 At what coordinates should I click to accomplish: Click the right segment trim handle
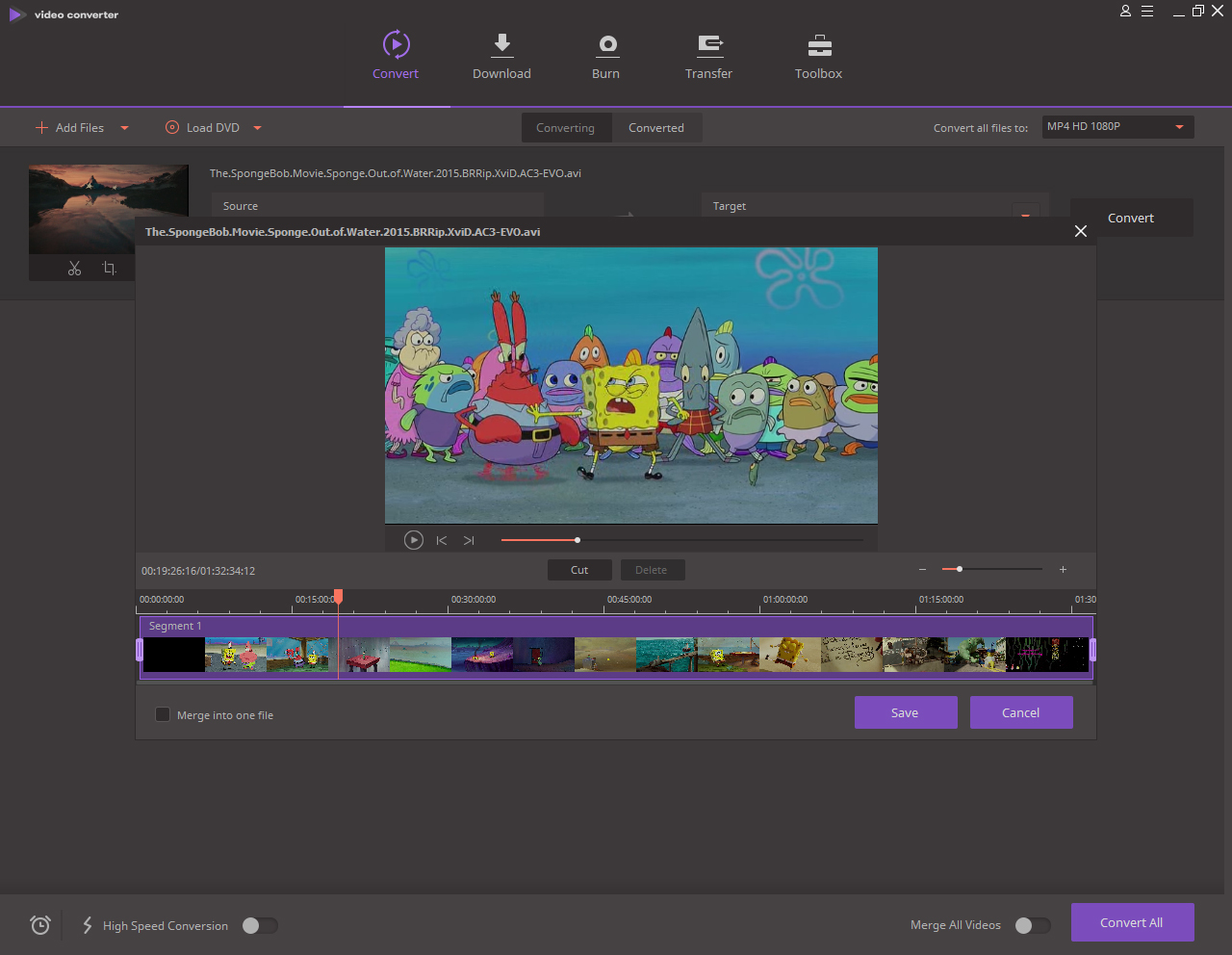click(x=1092, y=651)
